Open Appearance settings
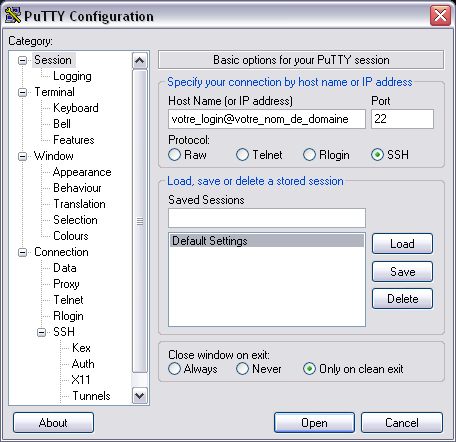The height and width of the screenshot is (442, 456). (82, 172)
